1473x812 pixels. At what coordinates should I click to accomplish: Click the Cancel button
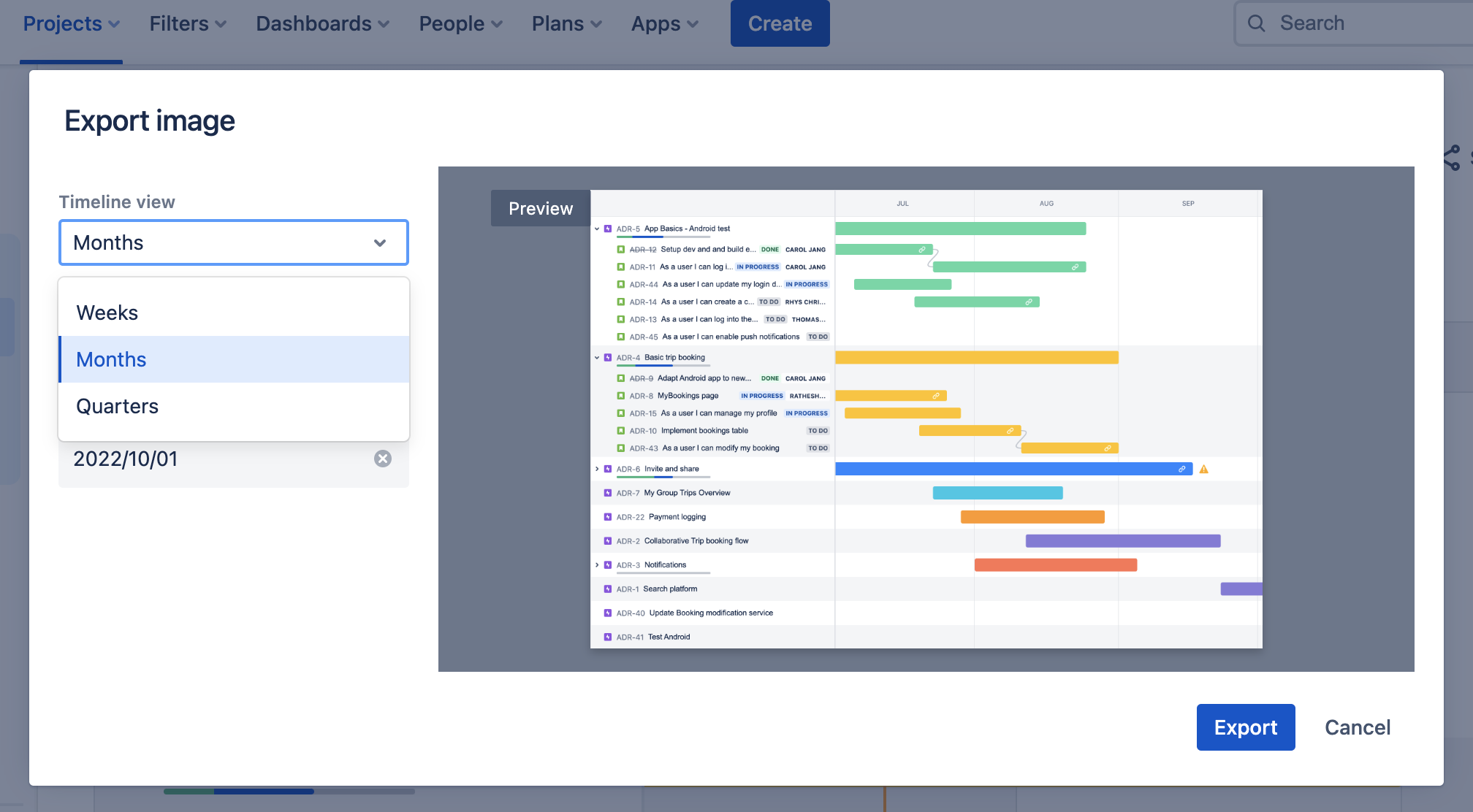coord(1357,727)
